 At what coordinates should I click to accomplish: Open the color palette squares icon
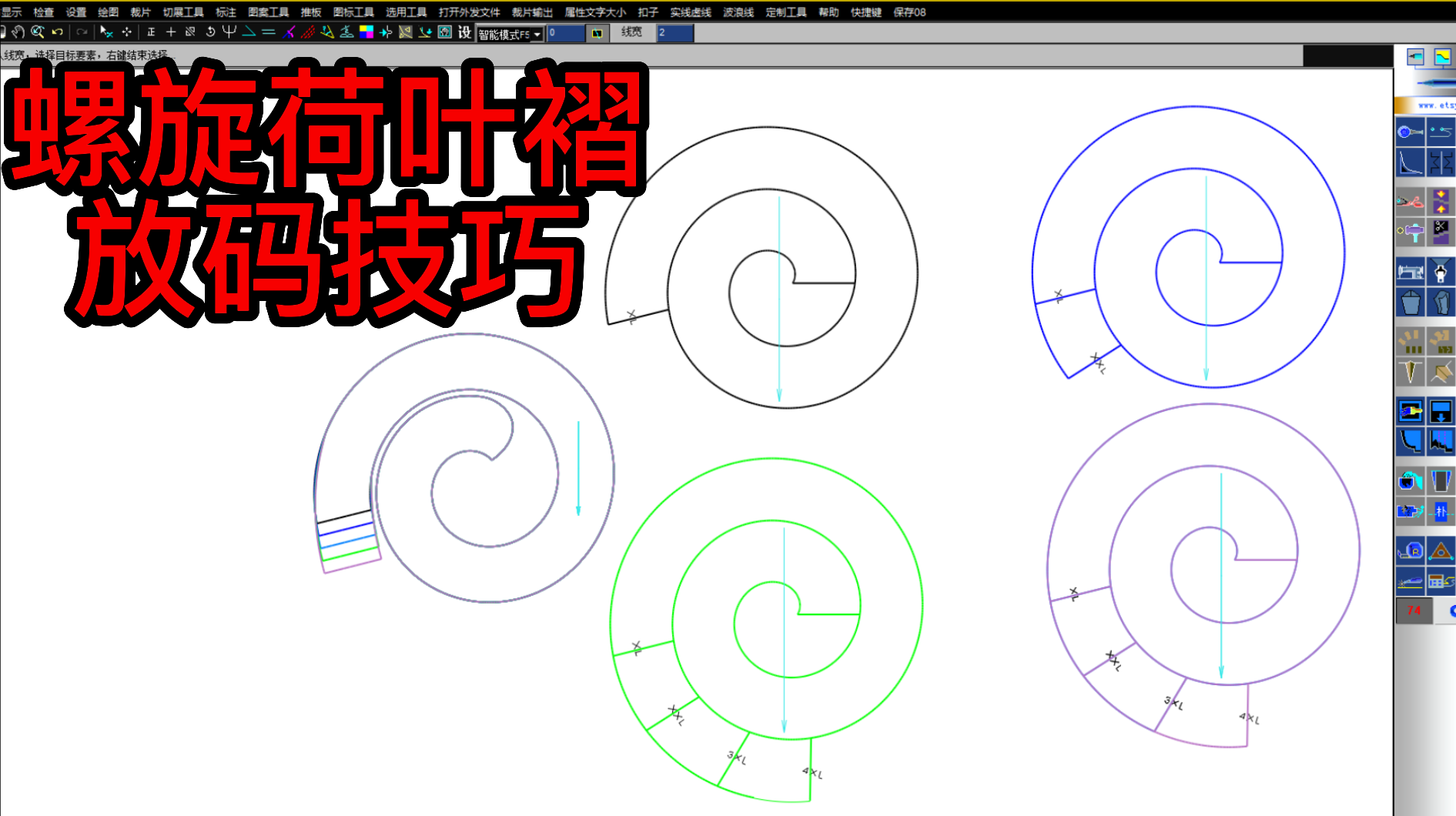pos(367,32)
